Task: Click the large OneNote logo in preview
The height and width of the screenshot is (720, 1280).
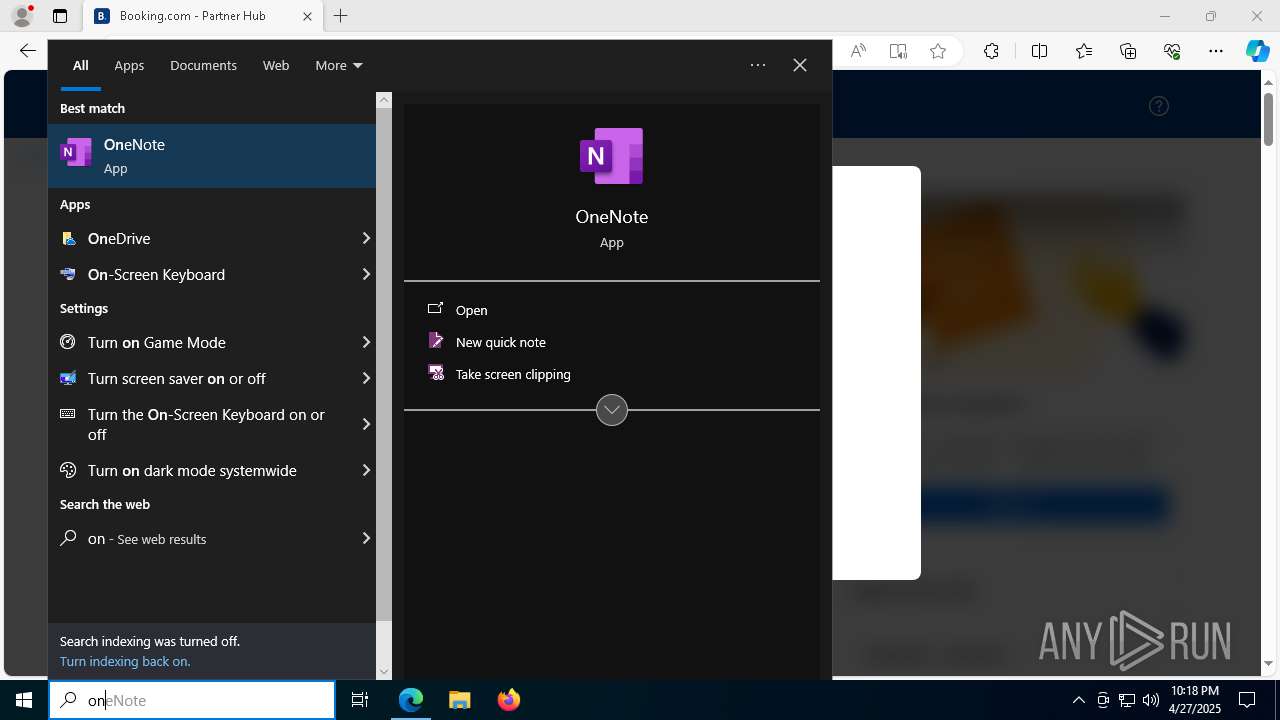Action: point(611,156)
